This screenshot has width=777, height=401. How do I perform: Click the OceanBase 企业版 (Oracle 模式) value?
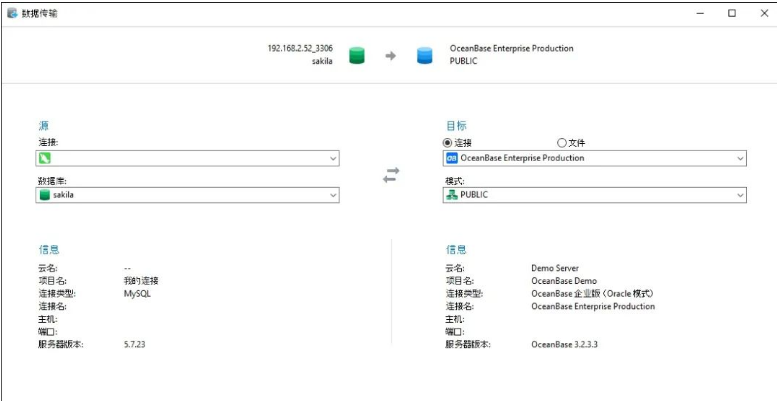click(x=593, y=293)
